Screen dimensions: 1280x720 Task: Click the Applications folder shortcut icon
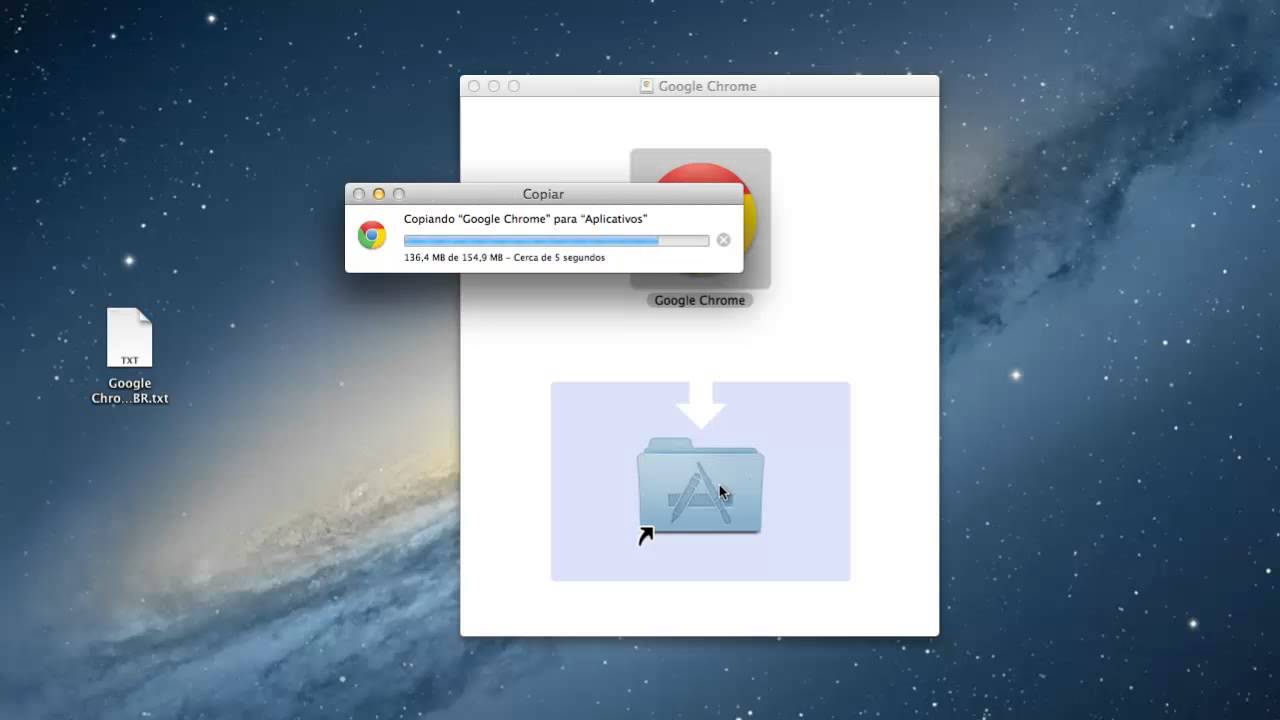pos(700,486)
